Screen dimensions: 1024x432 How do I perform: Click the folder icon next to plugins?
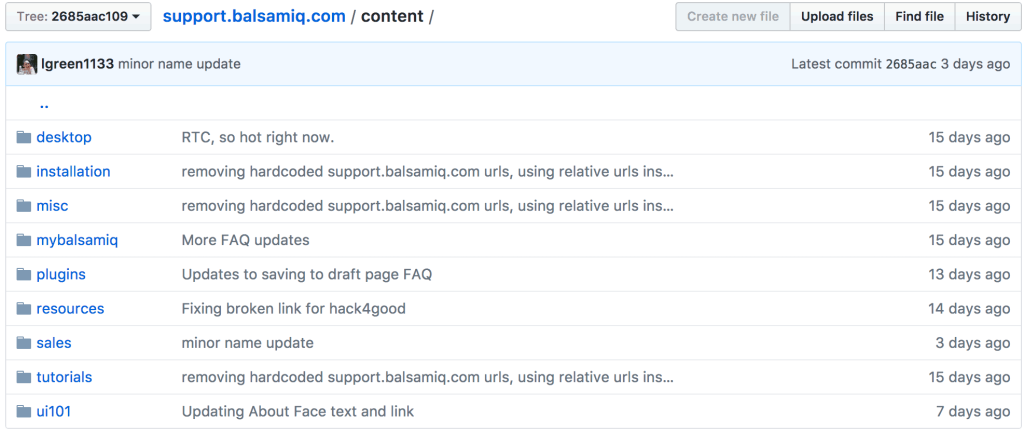coord(24,274)
